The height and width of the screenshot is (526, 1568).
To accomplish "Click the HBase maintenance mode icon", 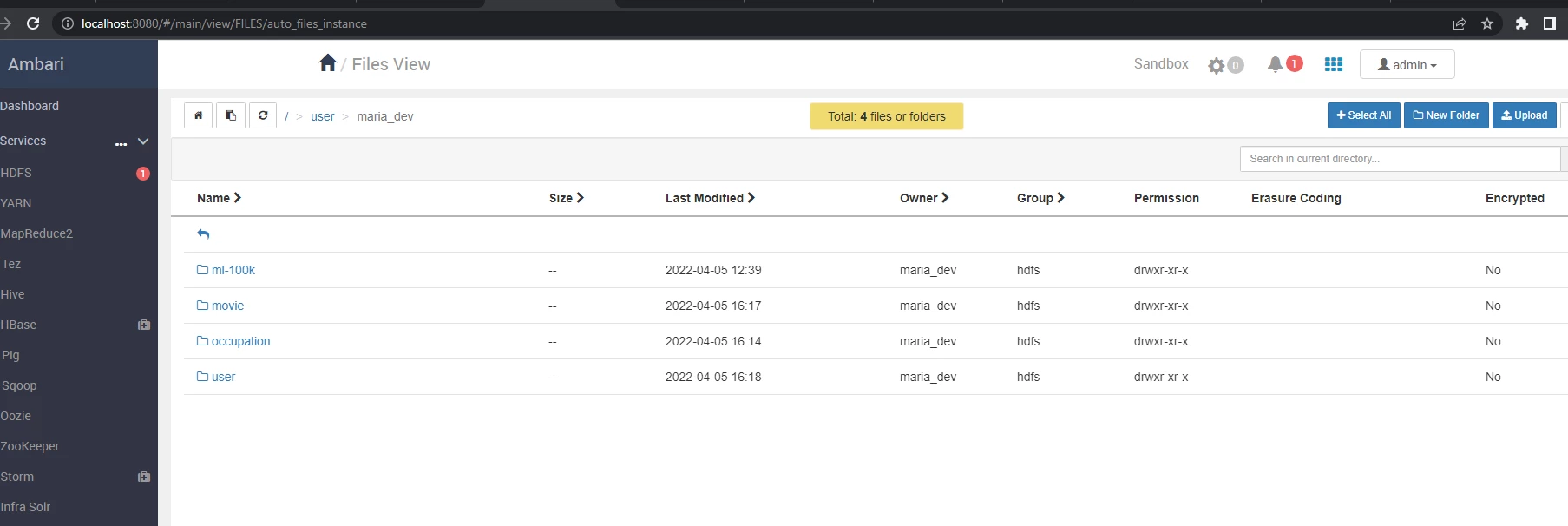I will [144, 325].
